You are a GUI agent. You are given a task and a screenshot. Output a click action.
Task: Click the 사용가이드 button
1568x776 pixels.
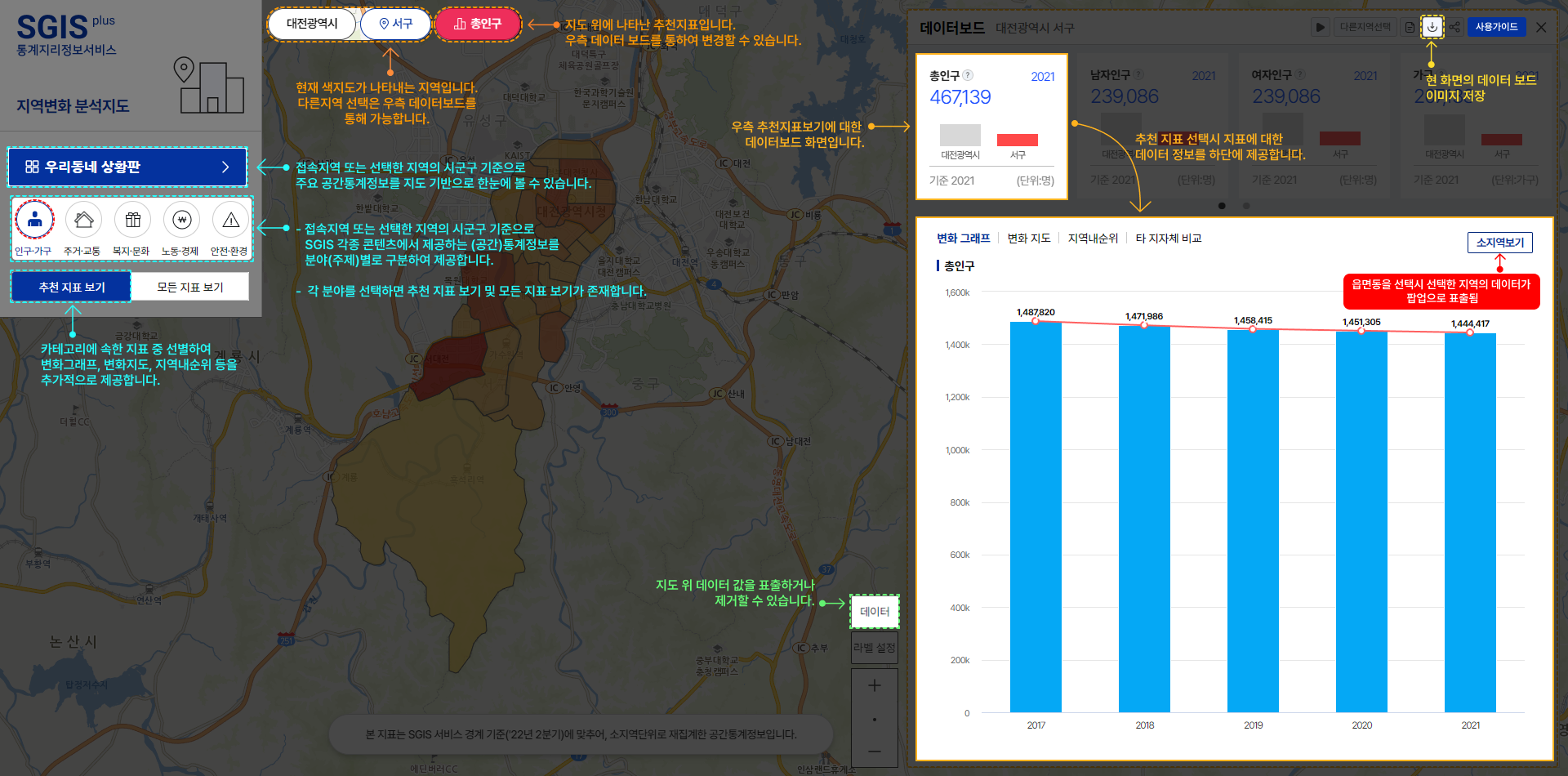[1495, 27]
